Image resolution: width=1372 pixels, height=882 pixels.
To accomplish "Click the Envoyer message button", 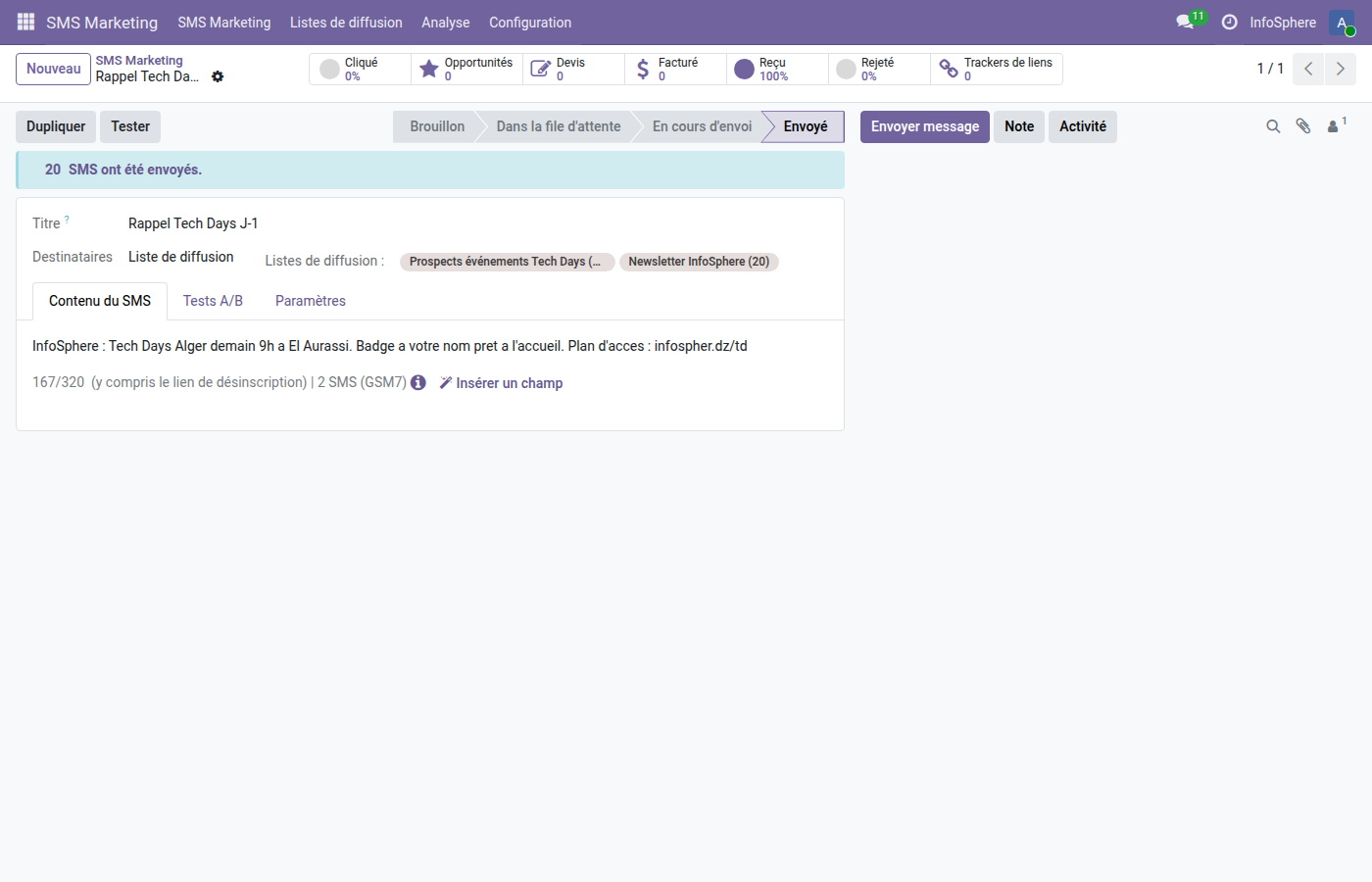I will 924,126.
